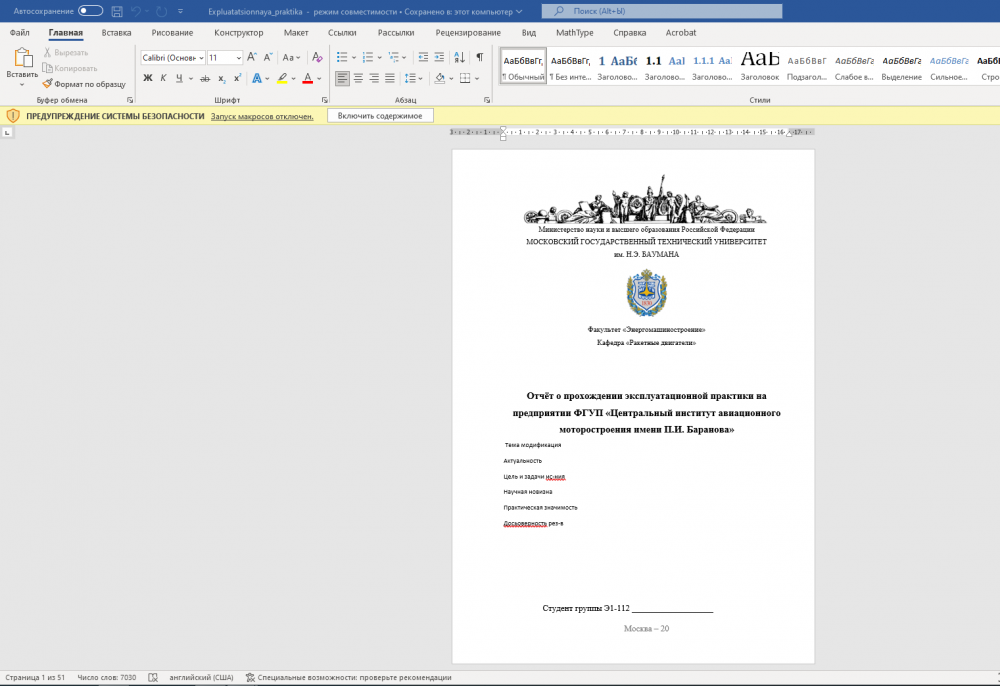Click the multilevel list icon
The width and height of the screenshot is (1000, 686).
(x=393, y=57)
